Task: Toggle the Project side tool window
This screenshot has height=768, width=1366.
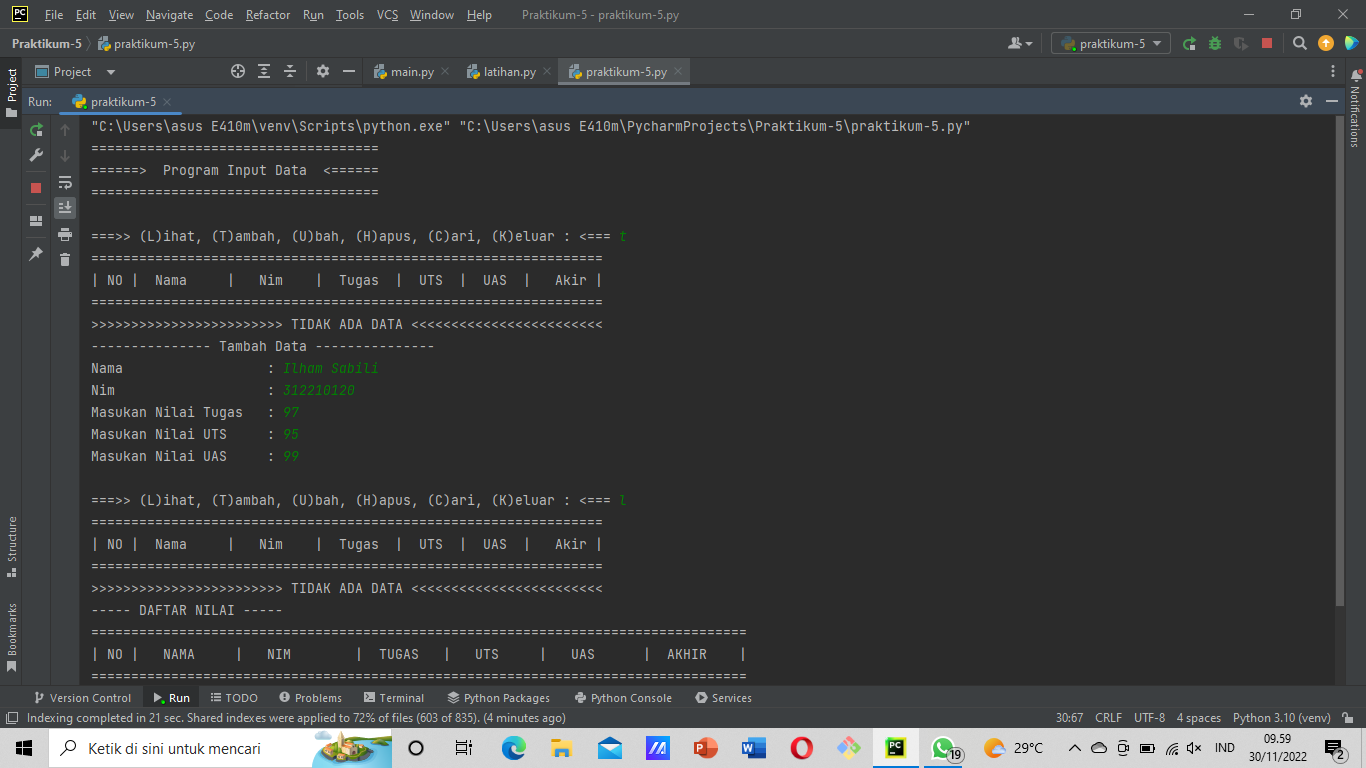Action: pyautogui.click(x=12, y=92)
